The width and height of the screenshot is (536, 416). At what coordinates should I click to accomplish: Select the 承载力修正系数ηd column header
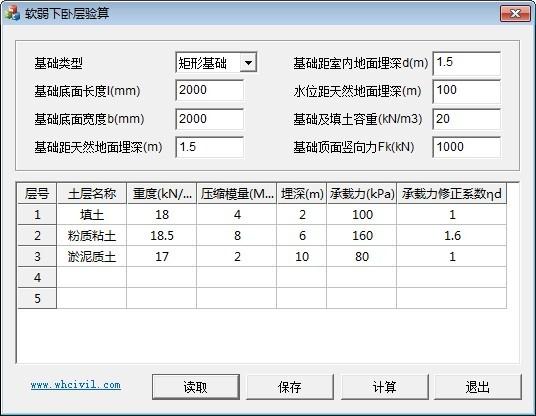click(x=452, y=194)
